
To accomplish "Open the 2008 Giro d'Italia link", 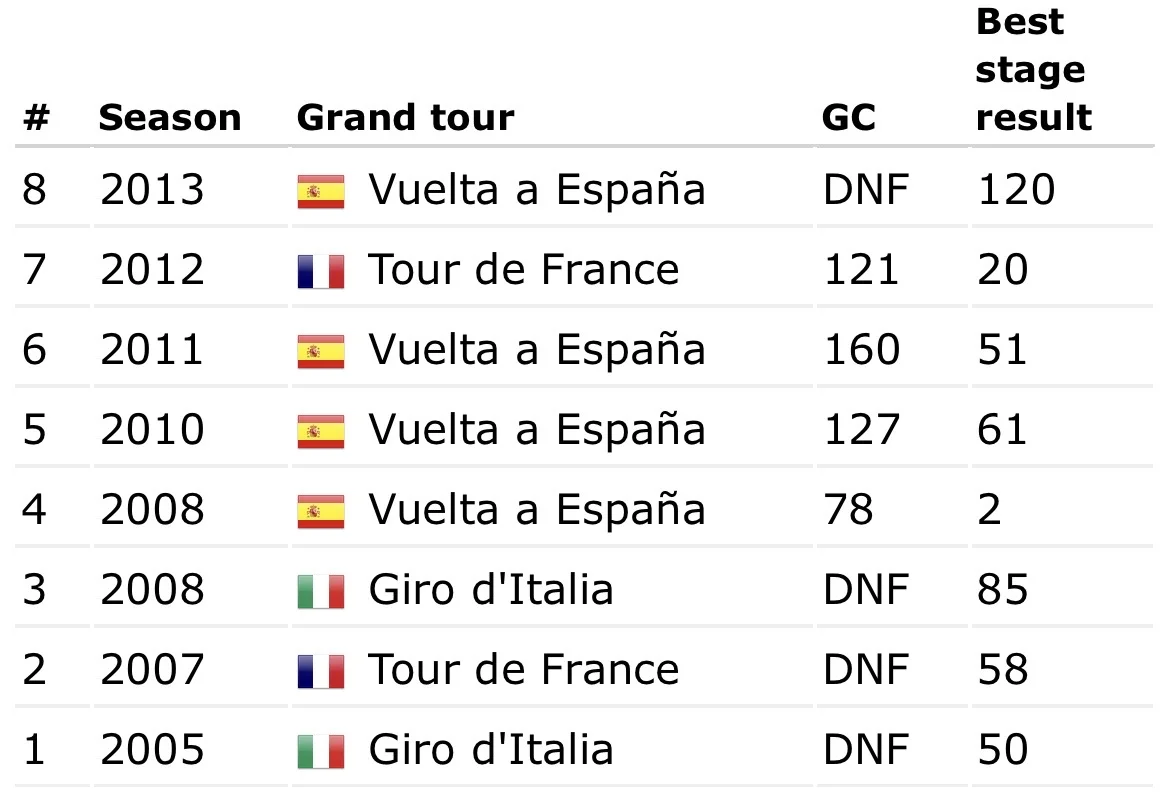I will click(x=491, y=589).
